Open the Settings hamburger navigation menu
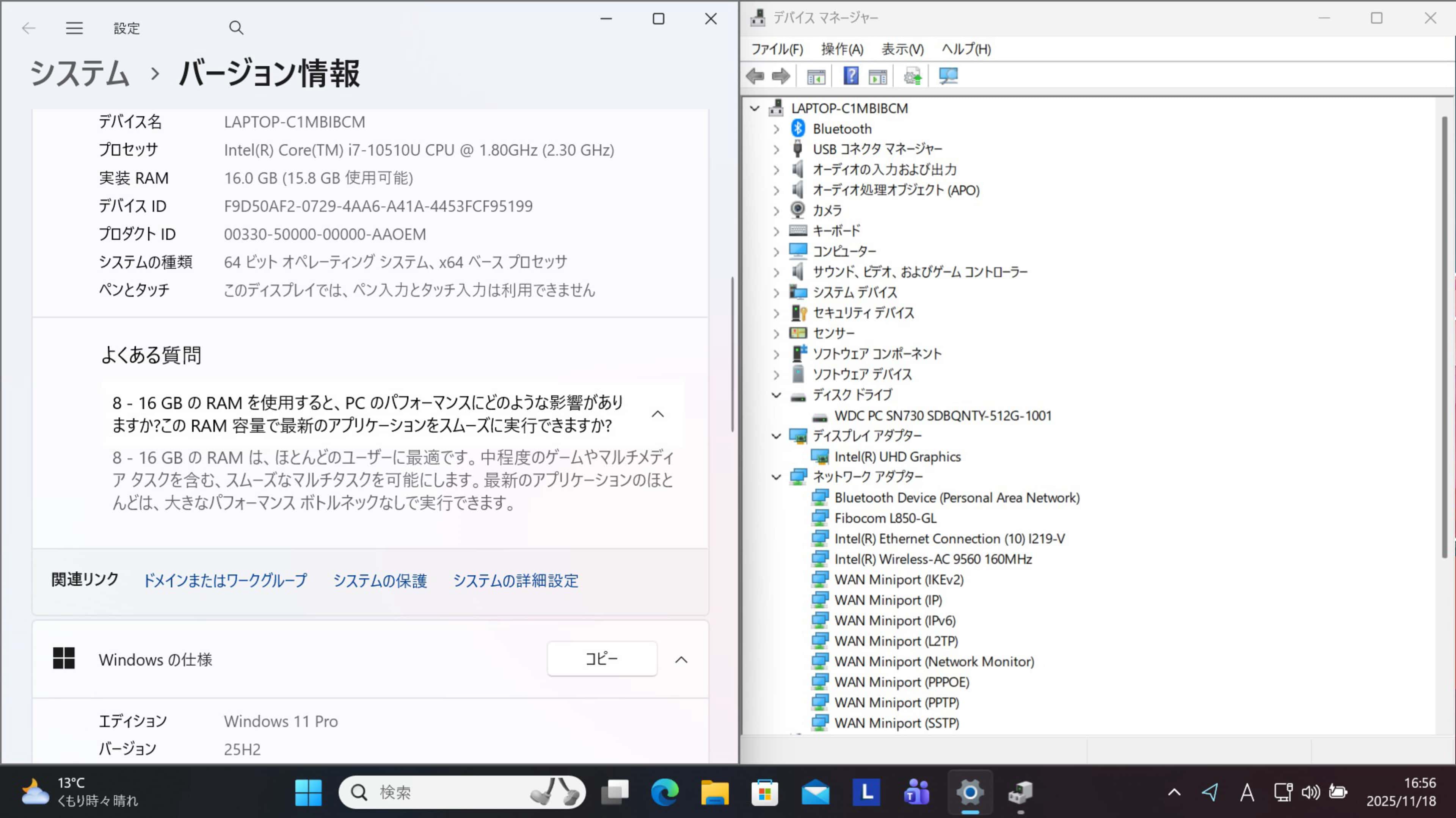 click(74, 28)
